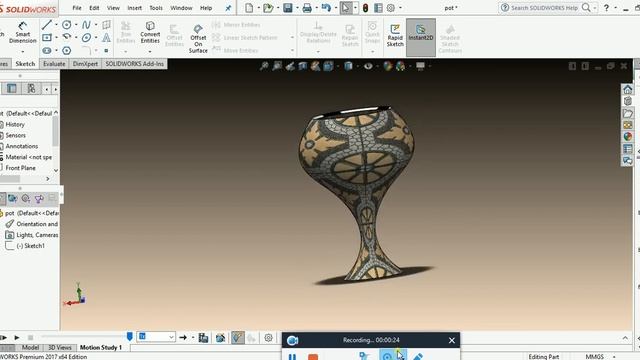
Task: Create a New document
Action: [x=249, y=8]
